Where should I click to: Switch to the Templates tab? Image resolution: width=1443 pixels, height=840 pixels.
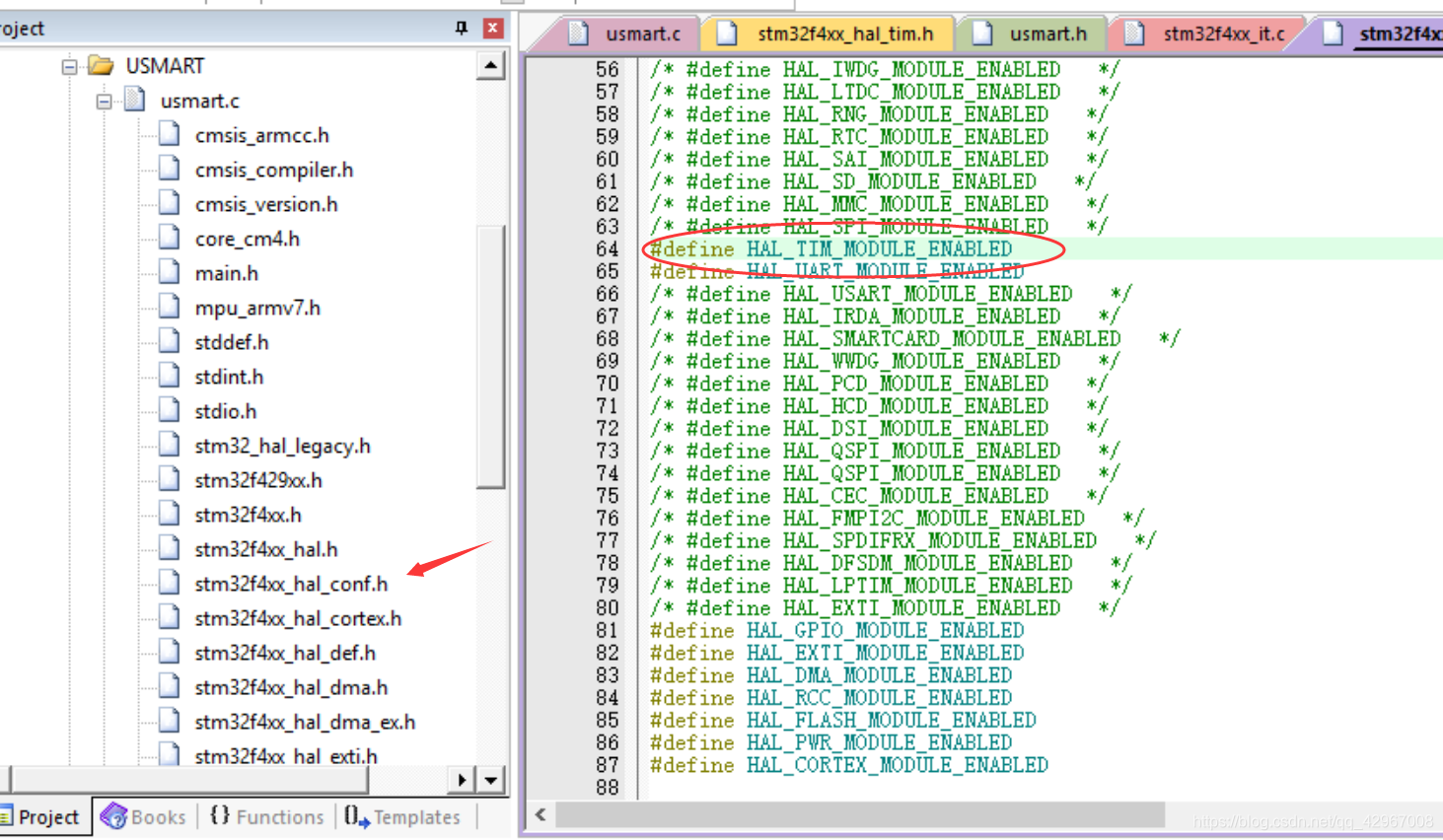[x=402, y=816]
